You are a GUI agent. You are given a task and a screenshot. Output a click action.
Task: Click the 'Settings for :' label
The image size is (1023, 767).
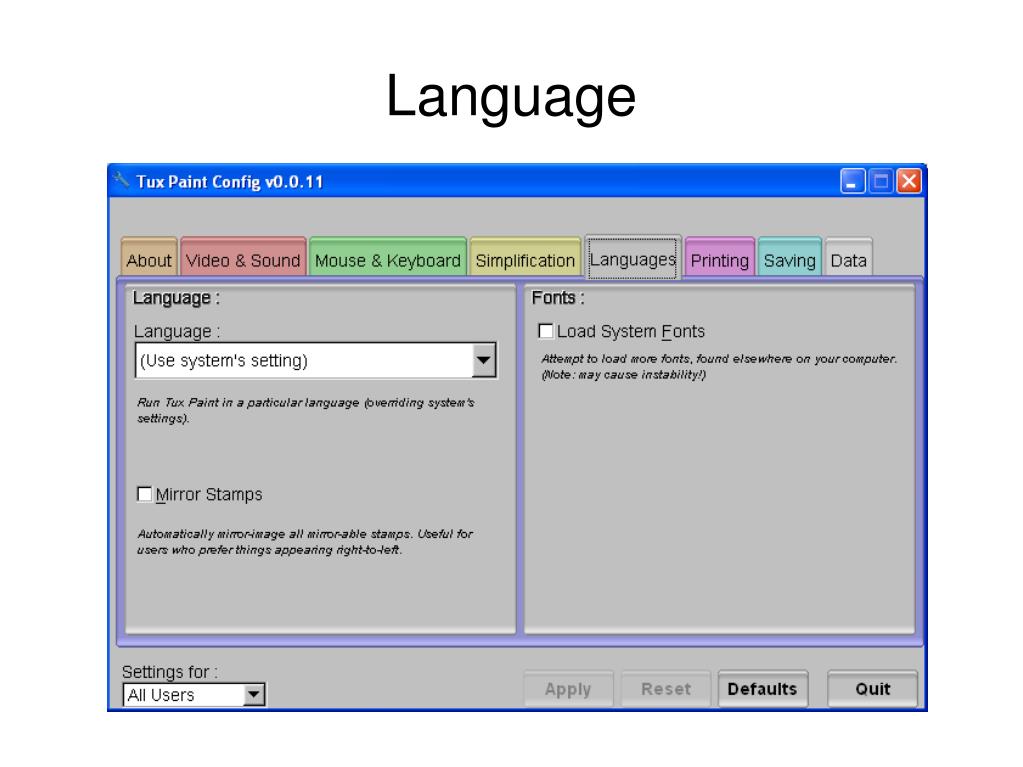(170, 672)
